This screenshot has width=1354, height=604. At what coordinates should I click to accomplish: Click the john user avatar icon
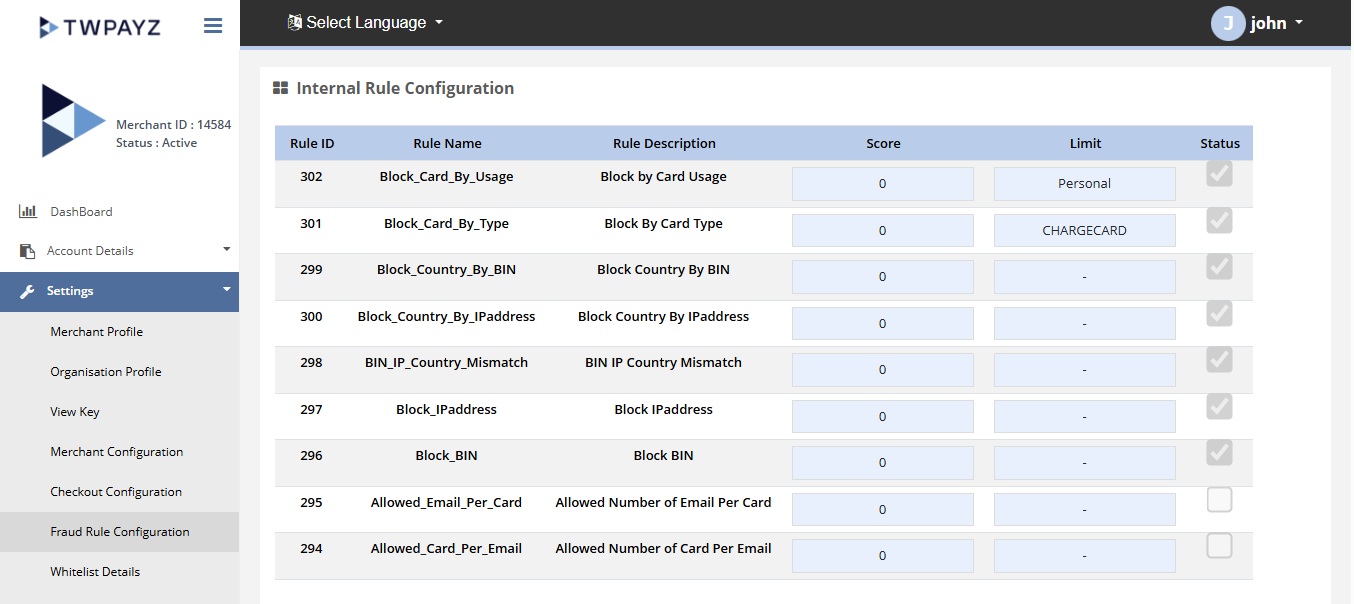click(x=1227, y=23)
